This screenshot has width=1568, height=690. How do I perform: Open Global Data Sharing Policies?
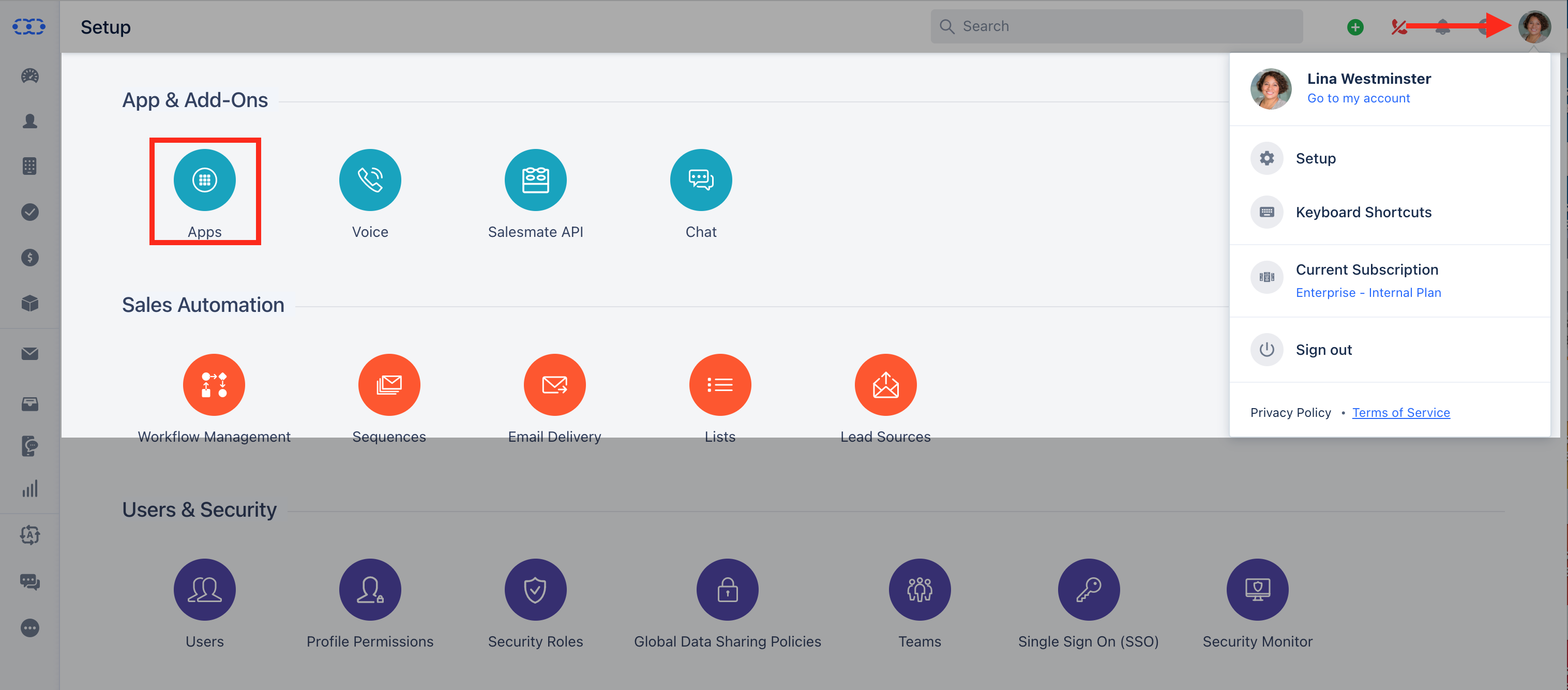tap(728, 590)
